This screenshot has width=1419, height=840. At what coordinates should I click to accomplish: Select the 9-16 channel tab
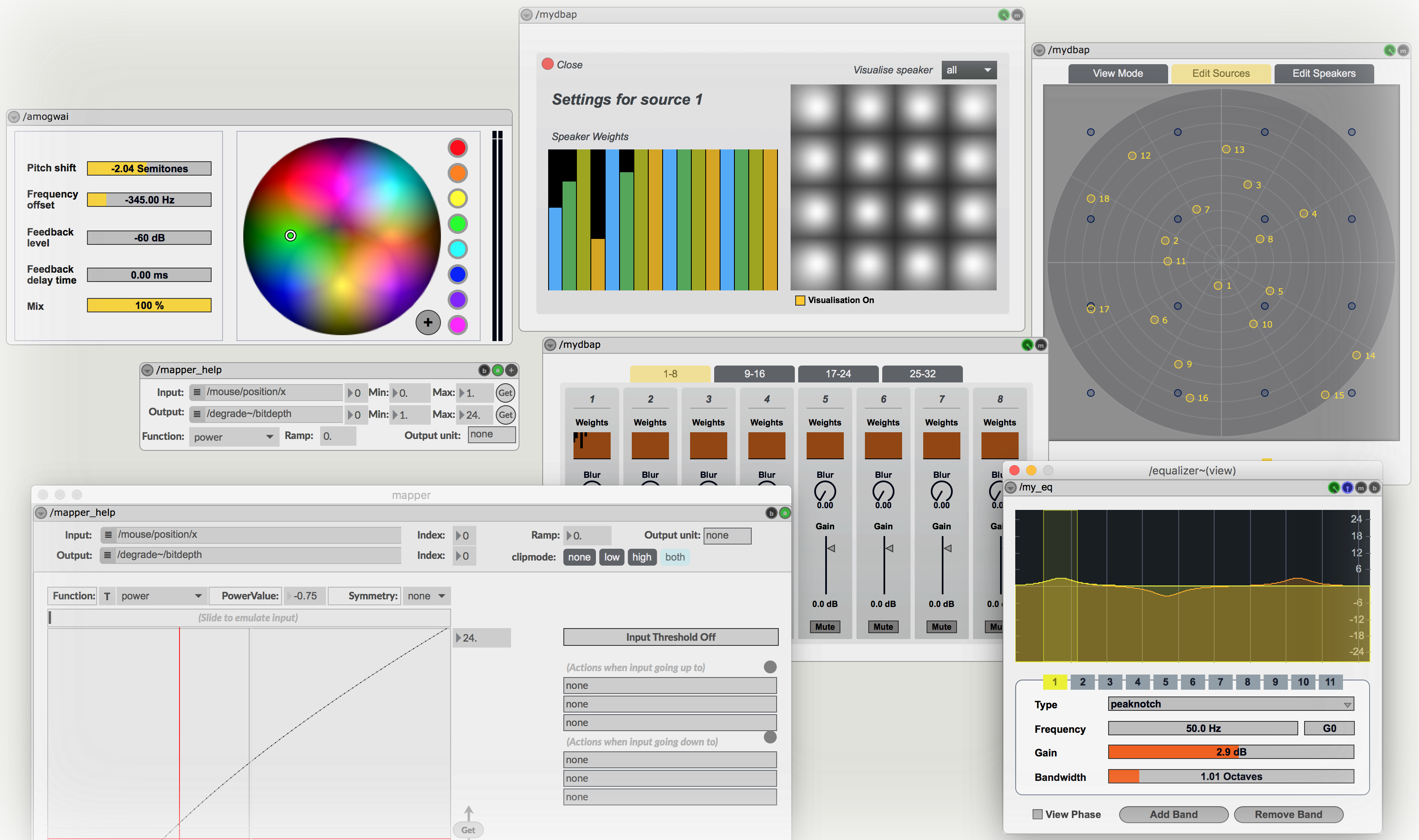pos(754,374)
